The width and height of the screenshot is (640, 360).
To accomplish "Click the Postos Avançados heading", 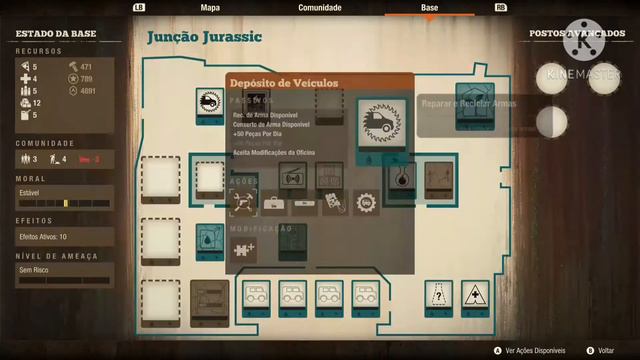I will point(577,33).
